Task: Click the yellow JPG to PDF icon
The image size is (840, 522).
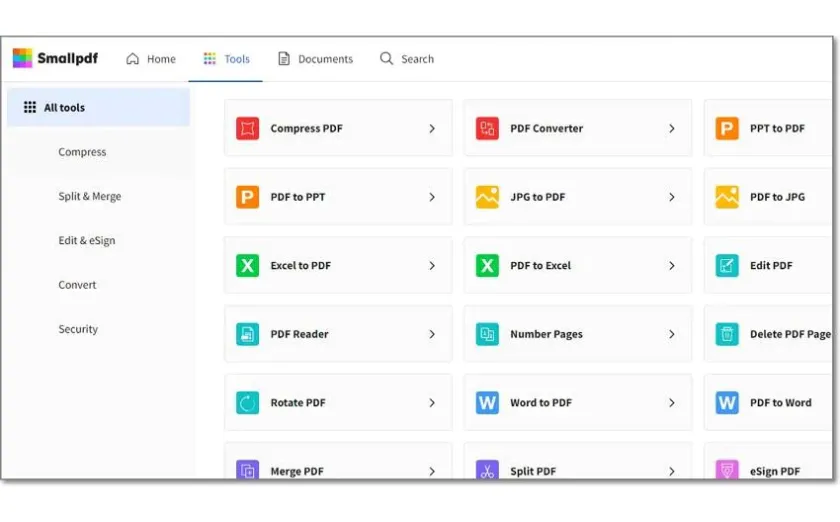Action: (x=487, y=197)
